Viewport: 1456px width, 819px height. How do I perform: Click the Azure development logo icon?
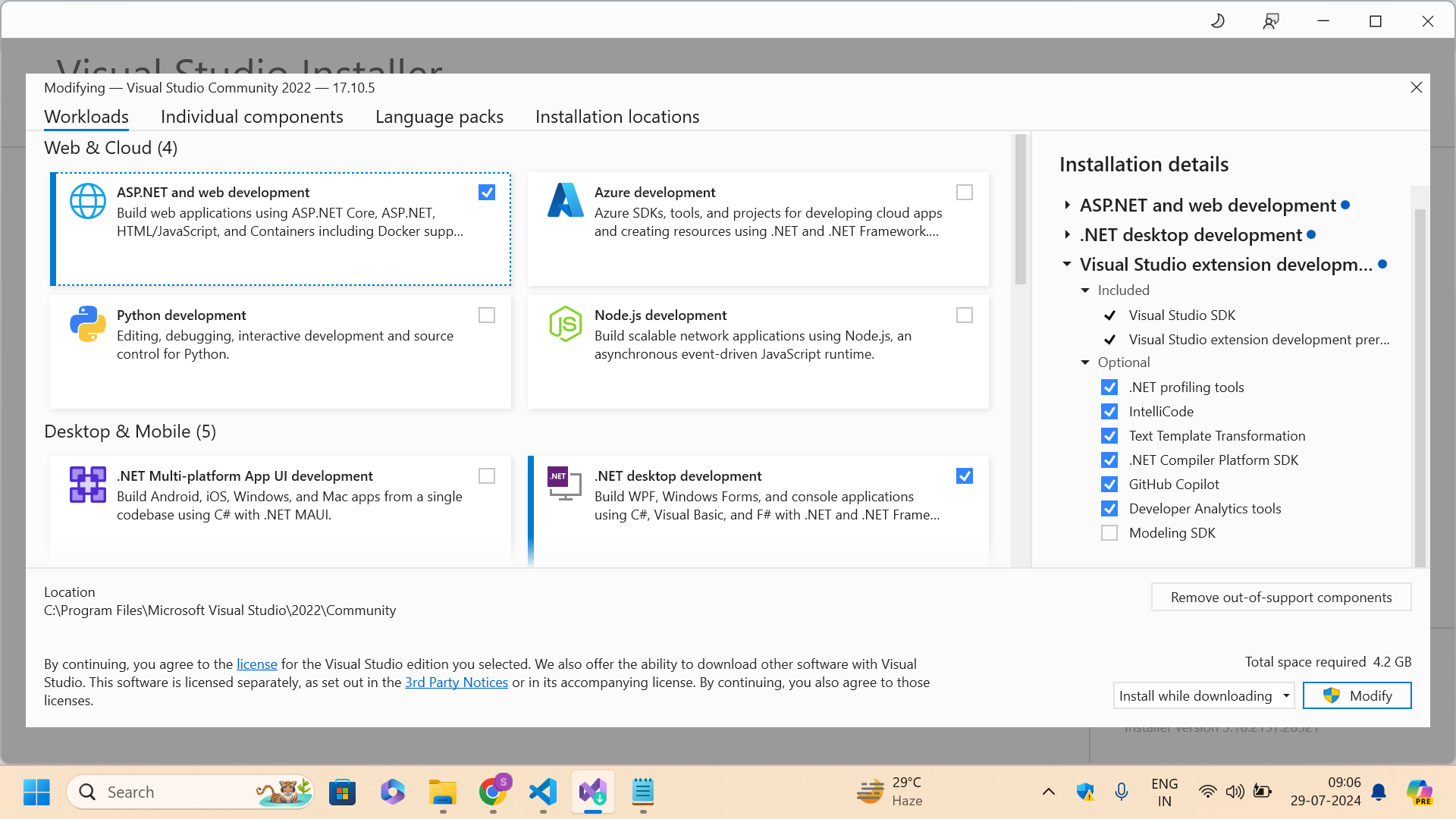tap(566, 200)
